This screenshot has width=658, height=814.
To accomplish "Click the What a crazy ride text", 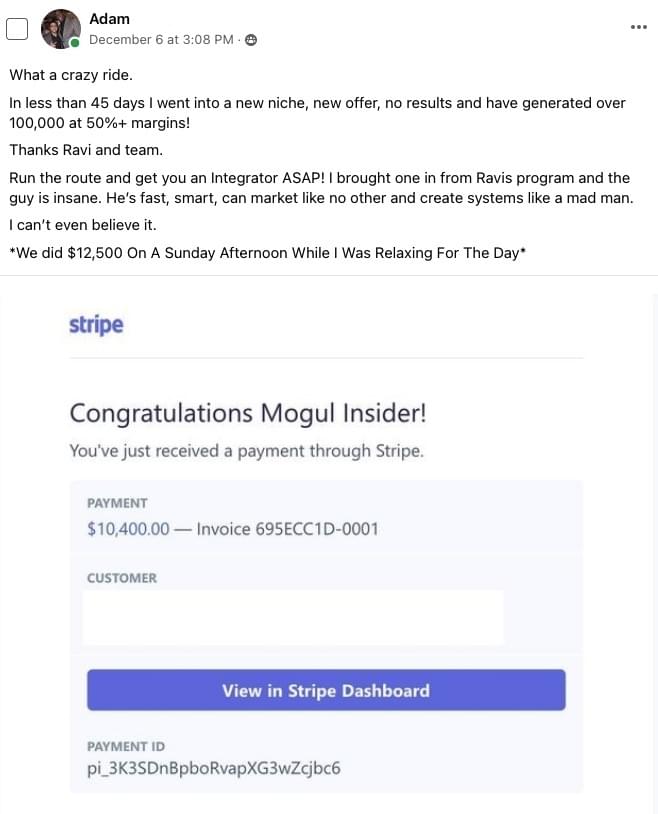I will pos(71,75).
